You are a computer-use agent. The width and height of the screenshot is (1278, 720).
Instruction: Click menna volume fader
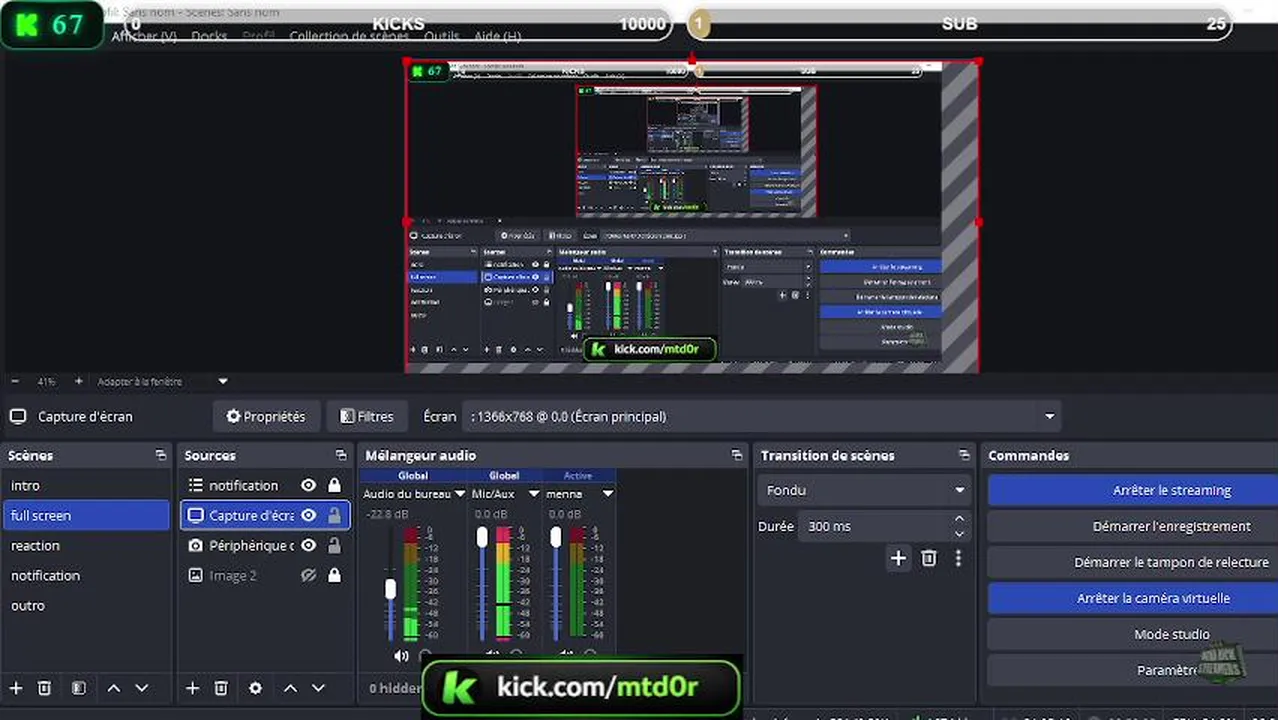(x=556, y=538)
